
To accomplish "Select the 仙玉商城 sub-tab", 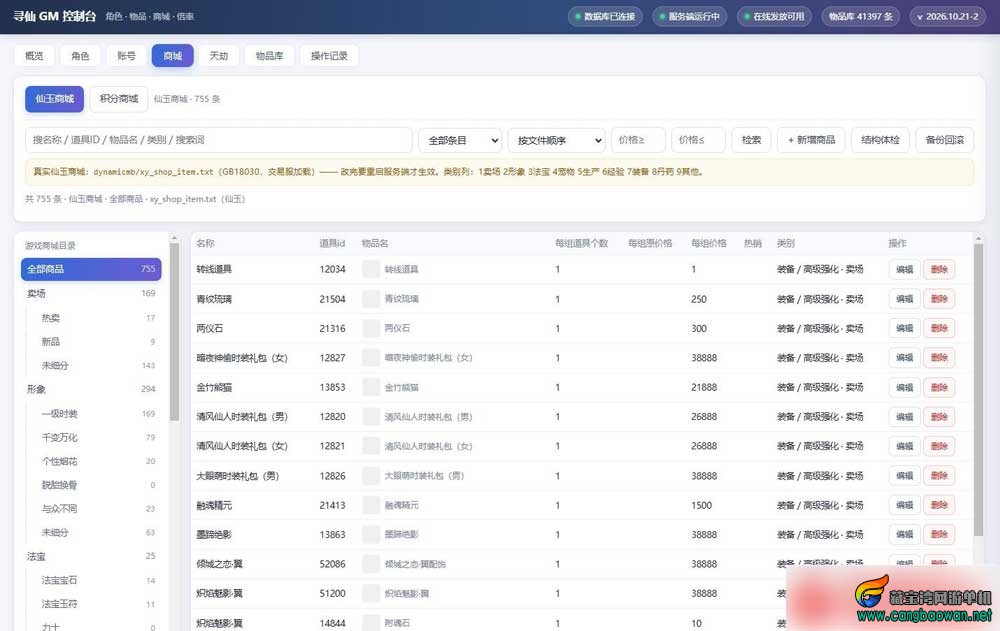I will [54, 99].
